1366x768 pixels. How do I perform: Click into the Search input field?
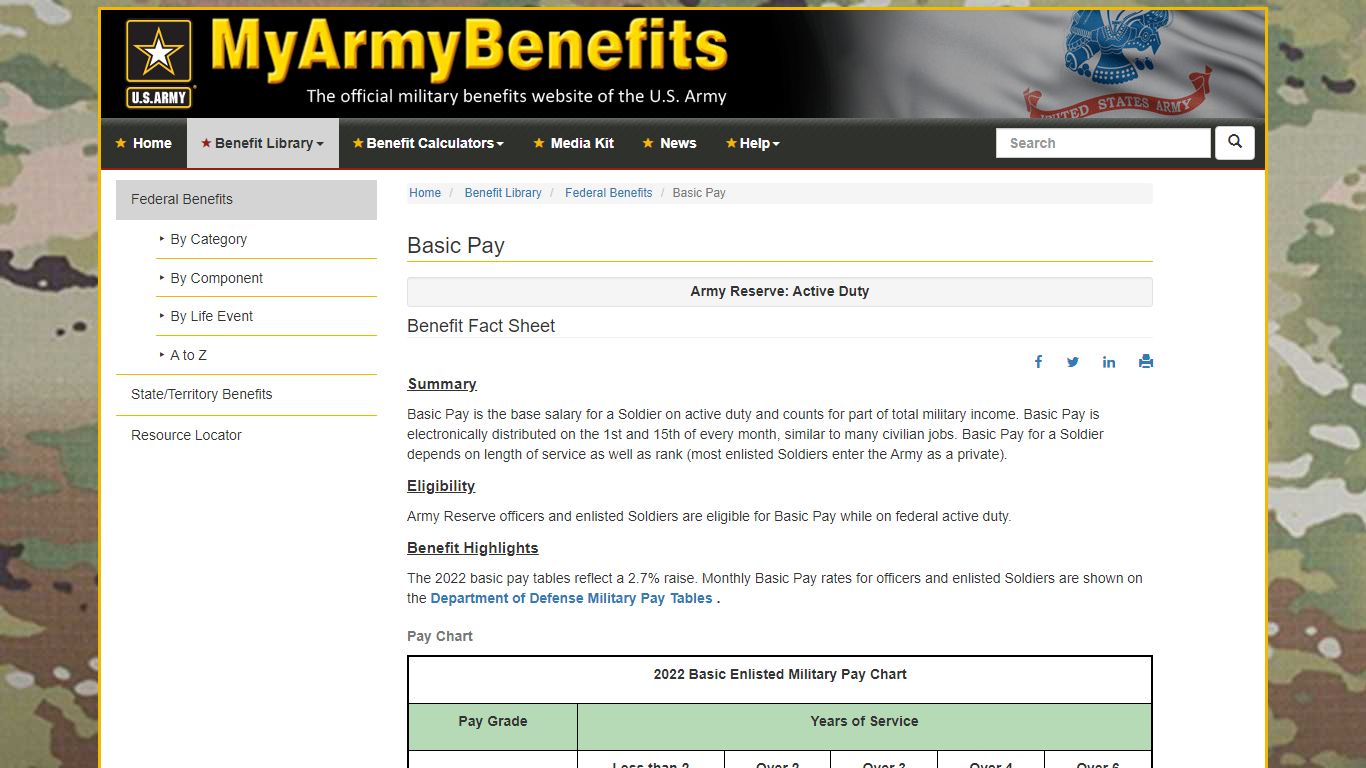click(x=1103, y=143)
